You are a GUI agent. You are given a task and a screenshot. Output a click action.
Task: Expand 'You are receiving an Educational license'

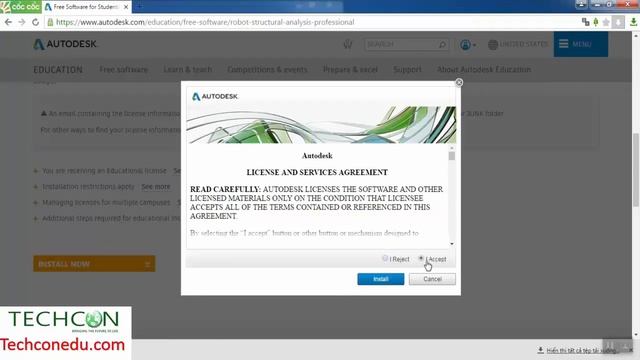(36, 171)
